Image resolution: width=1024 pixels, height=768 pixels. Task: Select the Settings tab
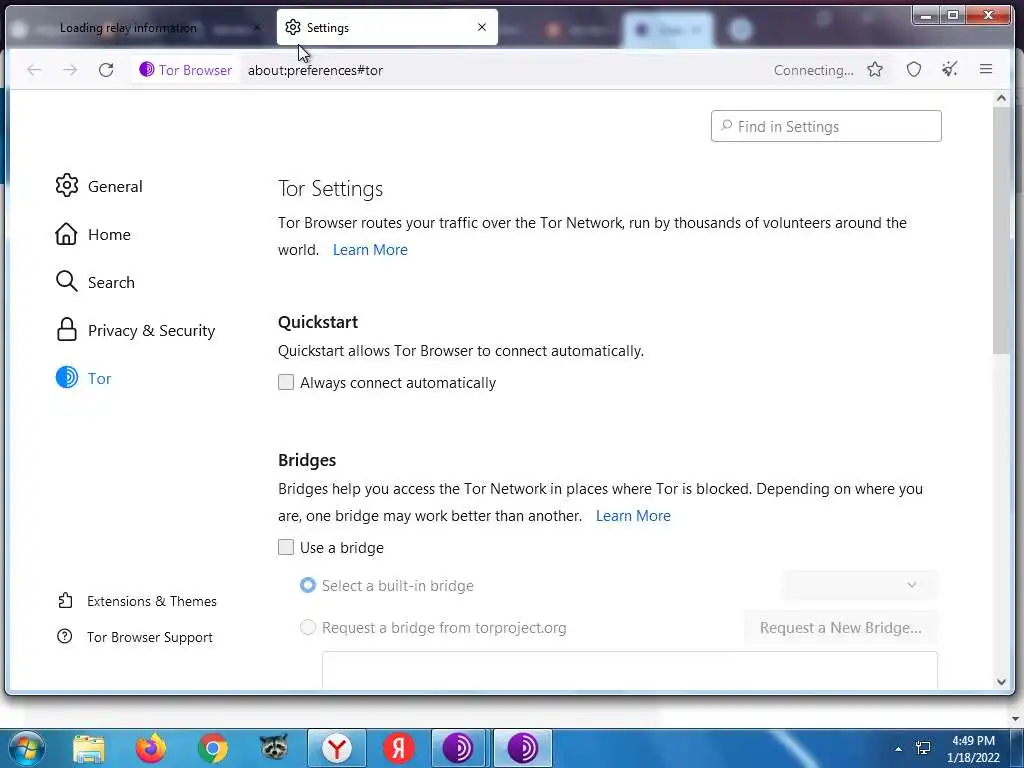pos(387,27)
